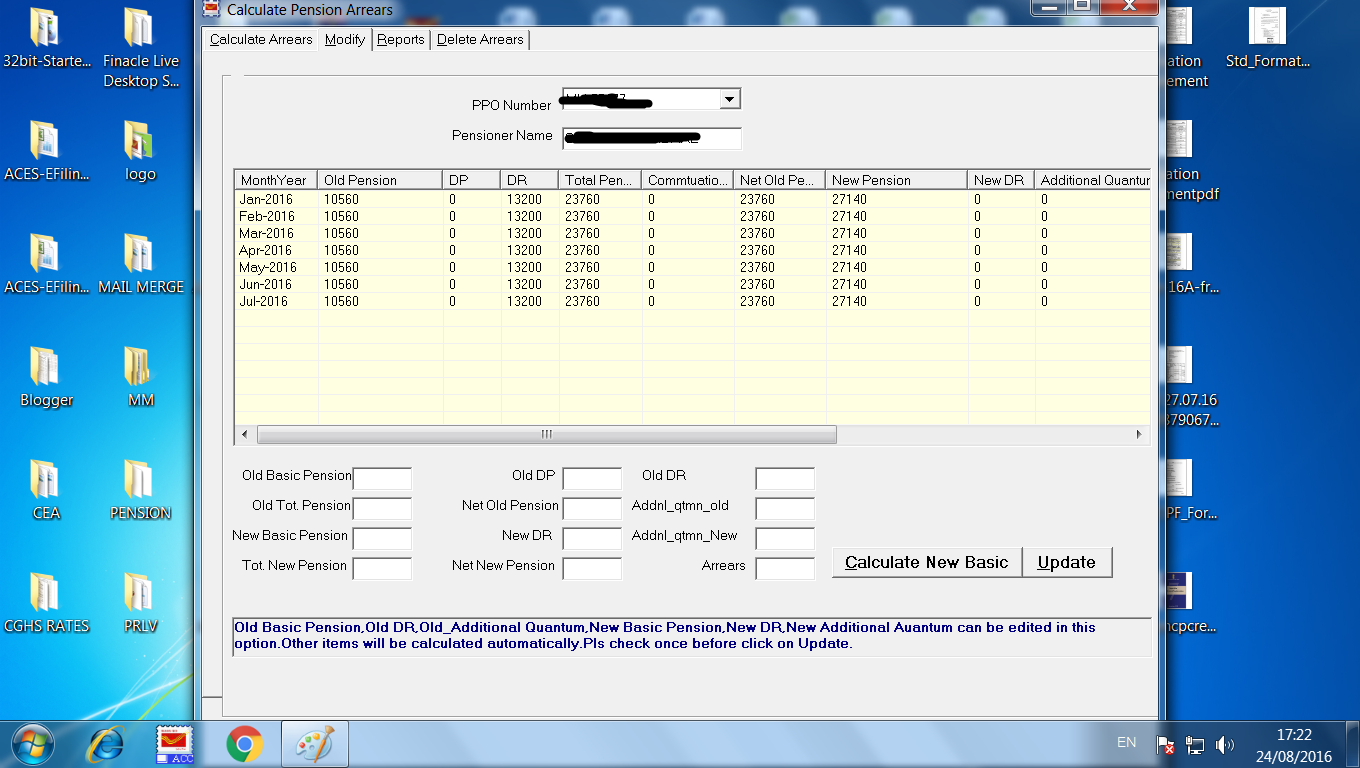
Task: Click the speaker icon in the system tray
Action: (1224, 744)
